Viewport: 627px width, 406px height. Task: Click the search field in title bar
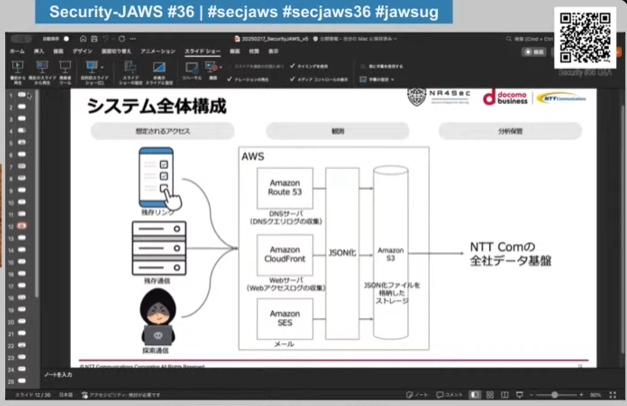[x=532, y=39]
